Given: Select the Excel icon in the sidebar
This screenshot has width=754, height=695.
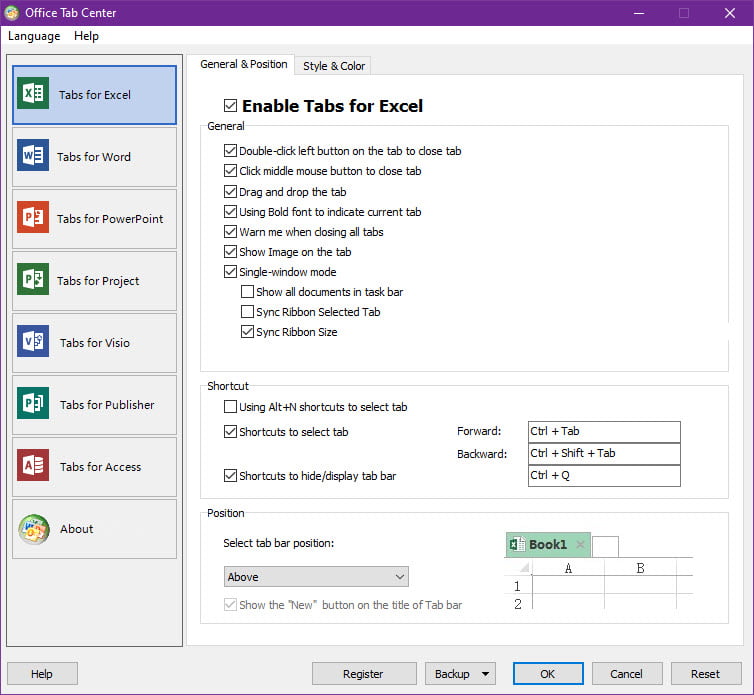Looking at the screenshot, I should point(33,95).
